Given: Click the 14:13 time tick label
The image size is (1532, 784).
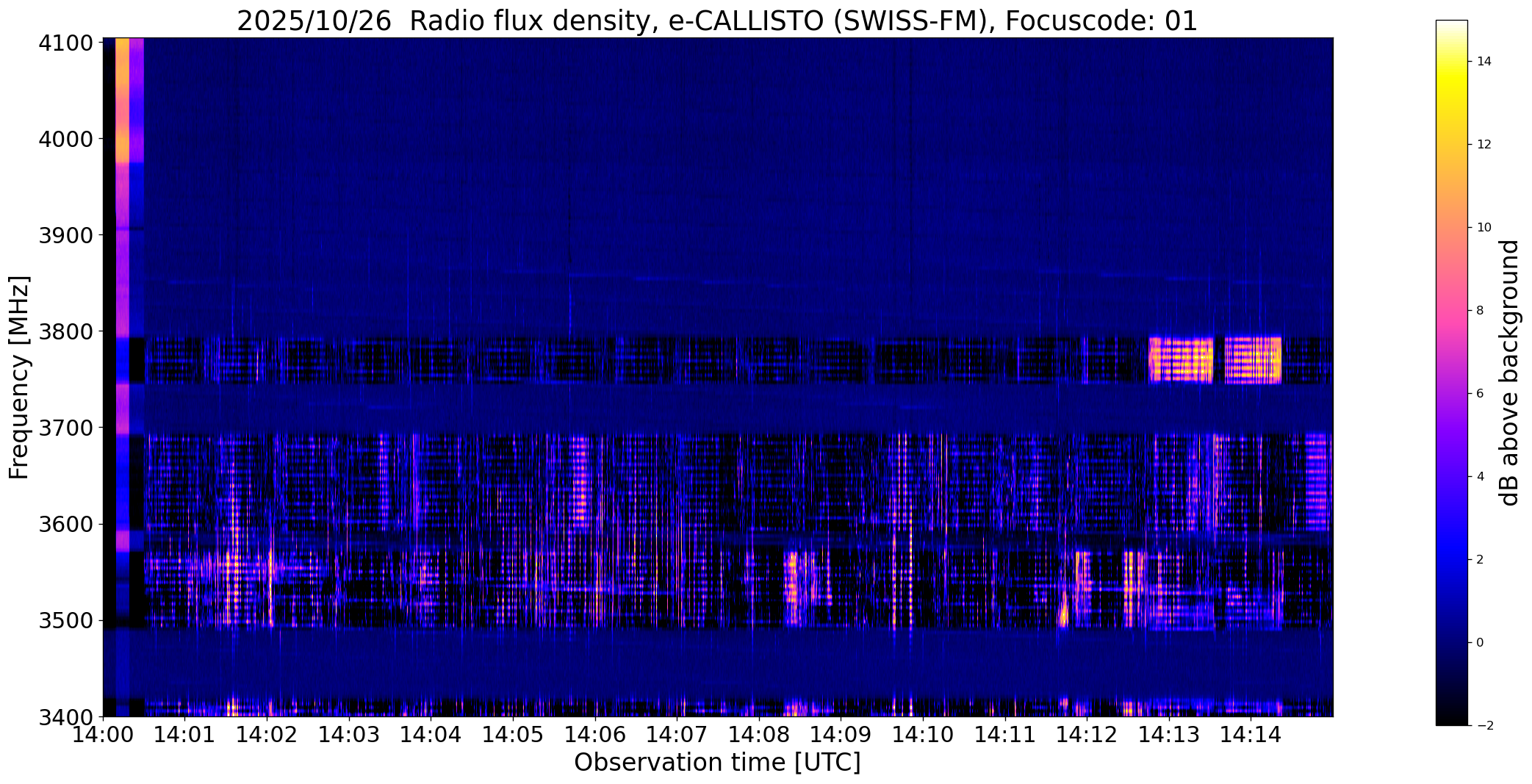Looking at the screenshot, I should click(x=1169, y=735).
